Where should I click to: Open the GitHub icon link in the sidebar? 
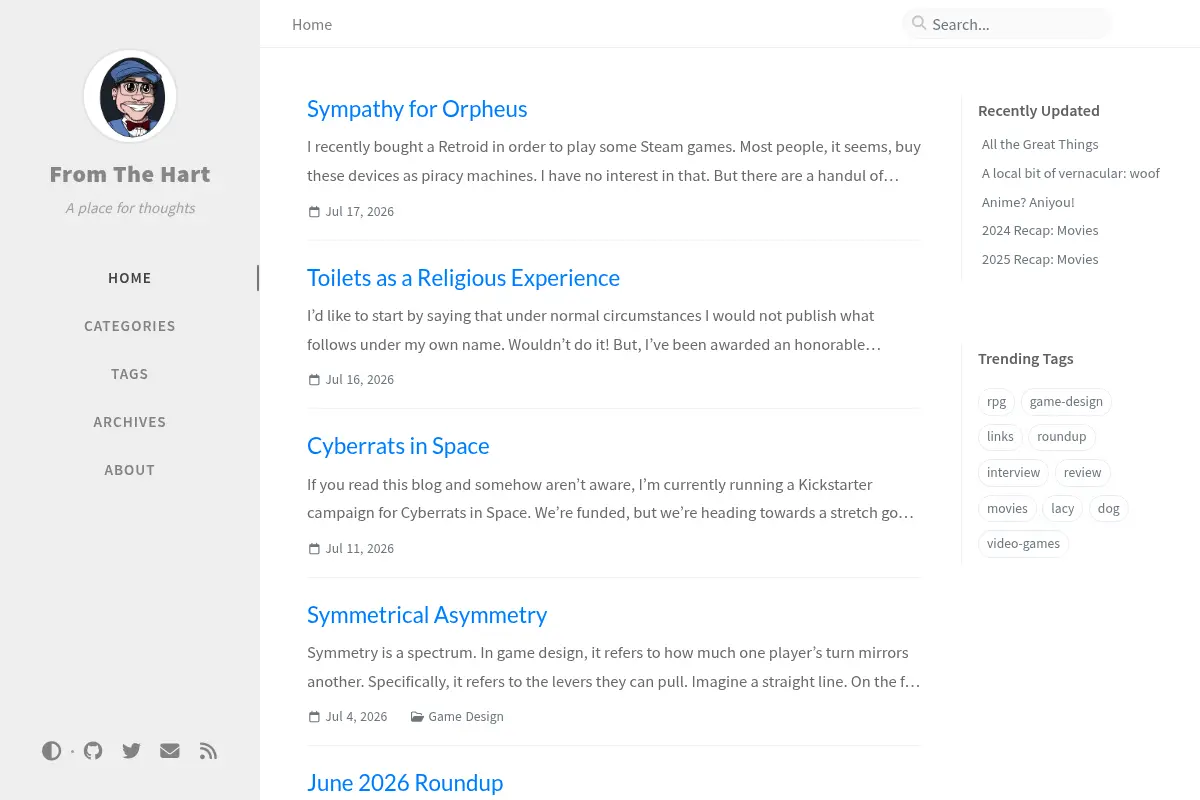tap(93, 751)
